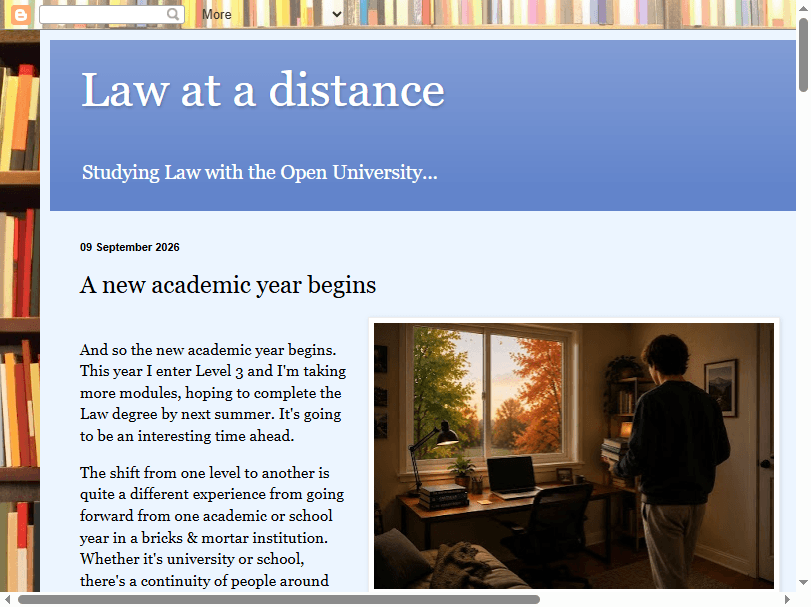Click 'Studying Law with the Open University...' subtitle
This screenshot has height=607, width=811.
(x=260, y=172)
